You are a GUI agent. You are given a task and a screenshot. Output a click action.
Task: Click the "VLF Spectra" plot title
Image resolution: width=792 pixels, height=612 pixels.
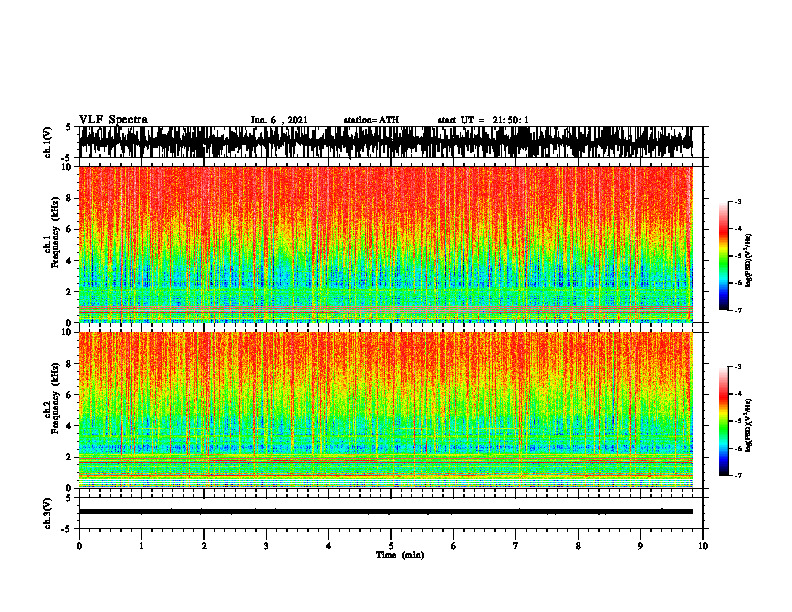[113, 120]
